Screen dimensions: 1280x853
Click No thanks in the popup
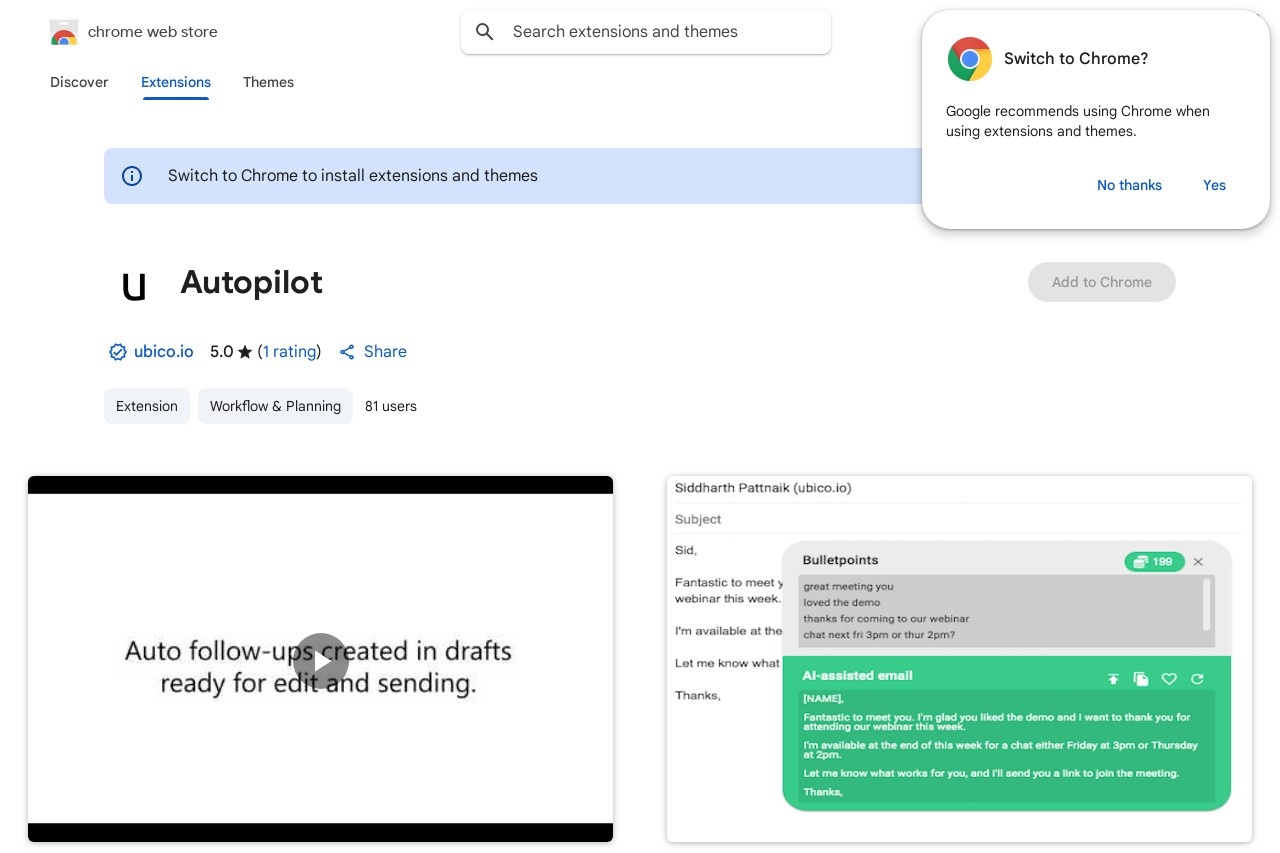[x=1129, y=185]
